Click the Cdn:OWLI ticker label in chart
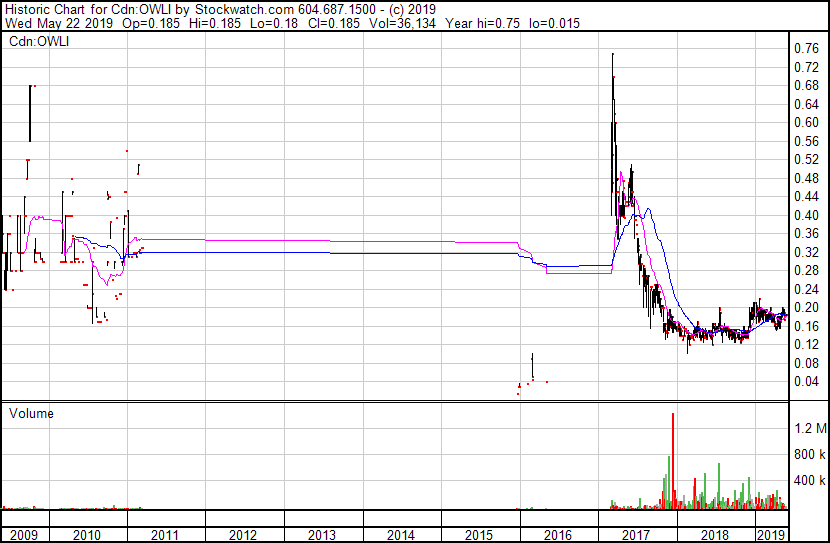Viewport: 830px width, 543px height. [x=36, y=42]
